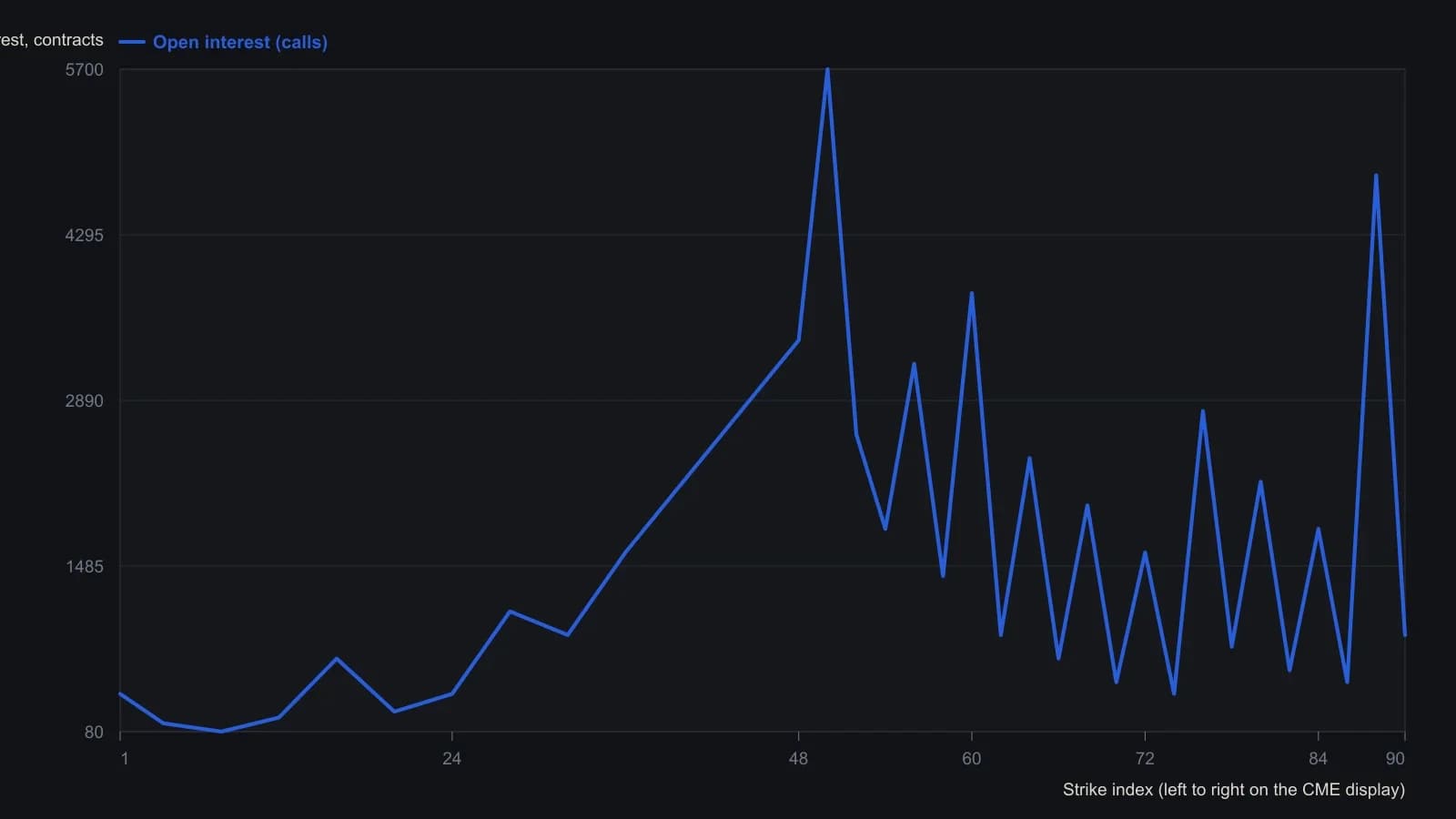Click the y-axis label 4295

coord(85,236)
